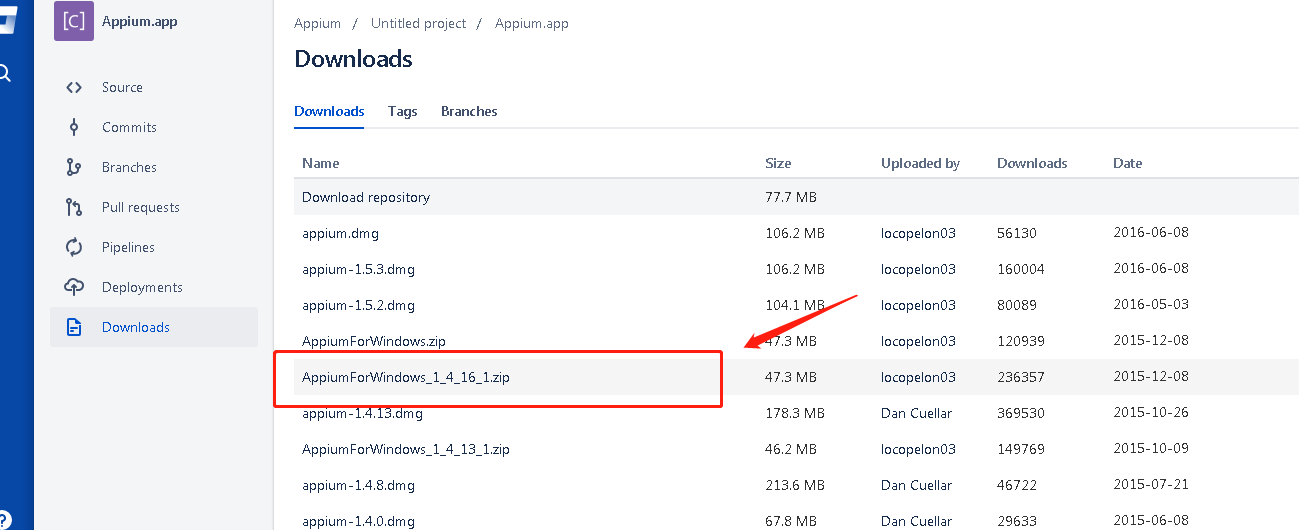Click the date 2015-07-21
The width and height of the screenshot is (1302, 530).
click(x=1151, y=485)
